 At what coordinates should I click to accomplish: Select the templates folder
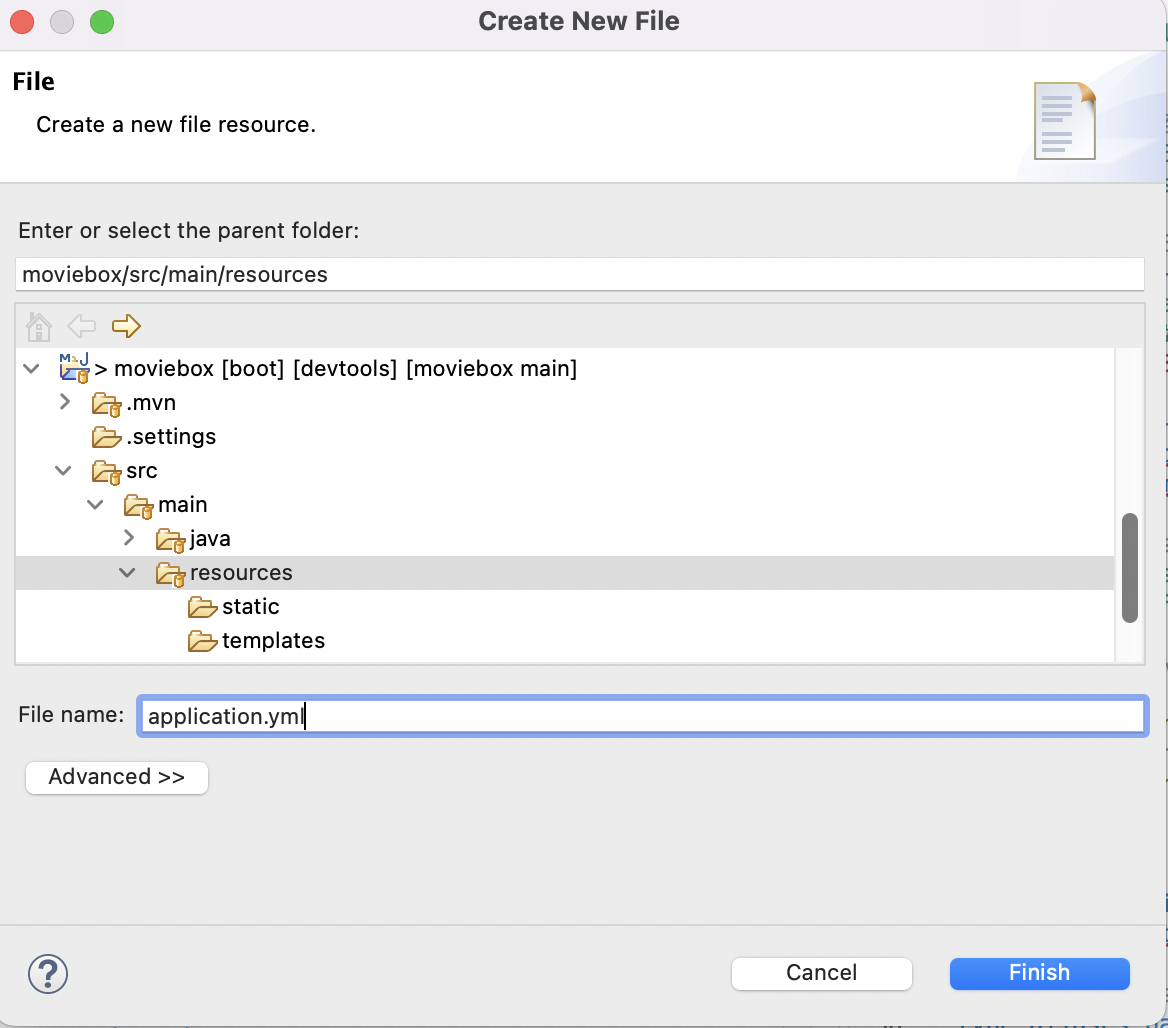(256, 641)
